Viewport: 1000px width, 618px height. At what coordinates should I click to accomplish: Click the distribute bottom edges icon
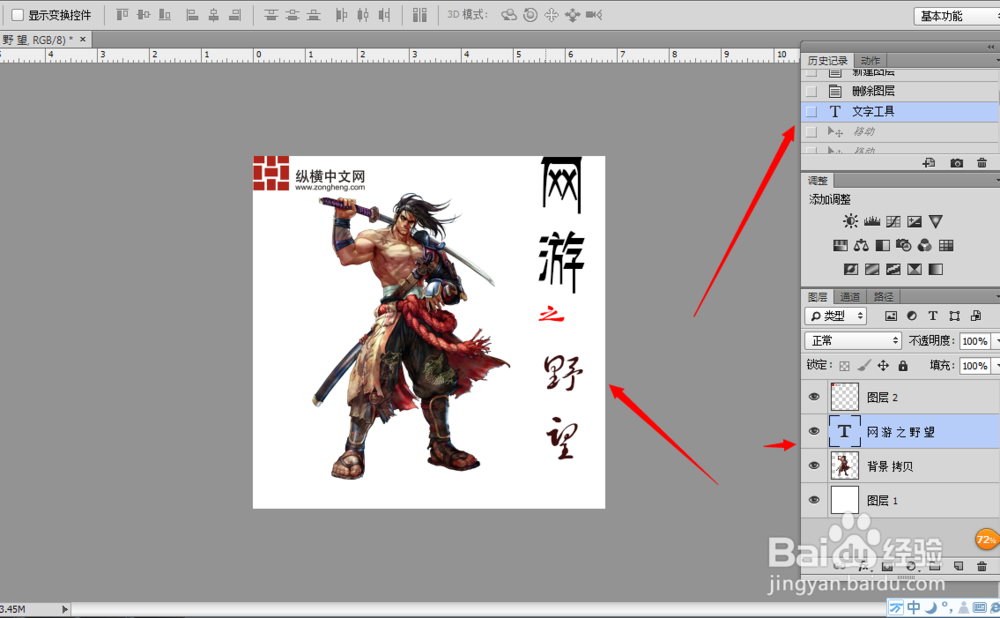(313, 15)
